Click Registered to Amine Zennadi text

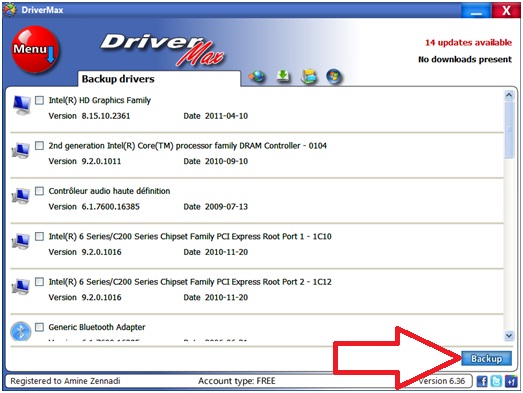65,381
